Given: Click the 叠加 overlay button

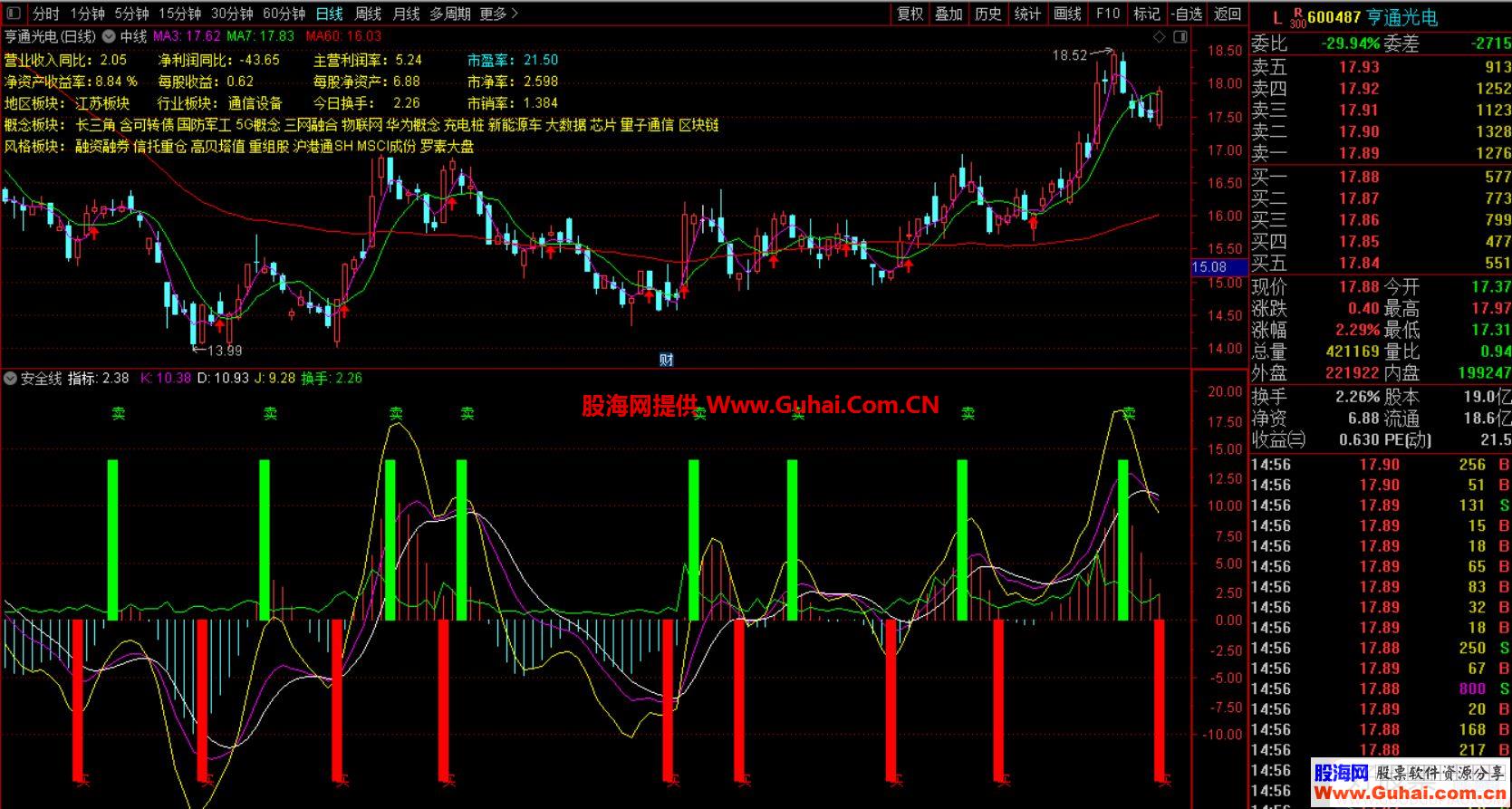Looking at the screenshot, I should [949, 14].
